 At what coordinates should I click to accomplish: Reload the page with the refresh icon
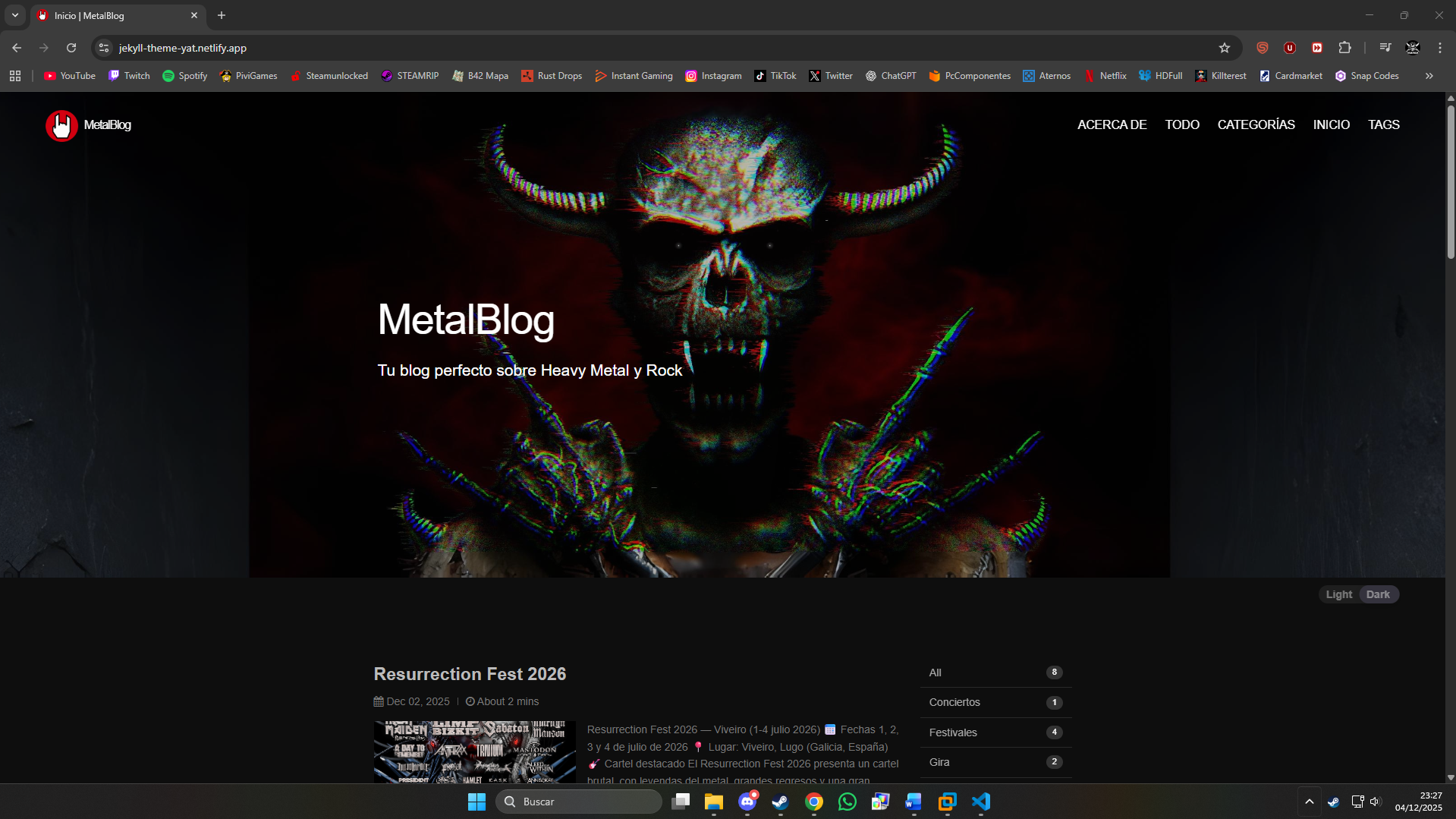click(71, 48)
